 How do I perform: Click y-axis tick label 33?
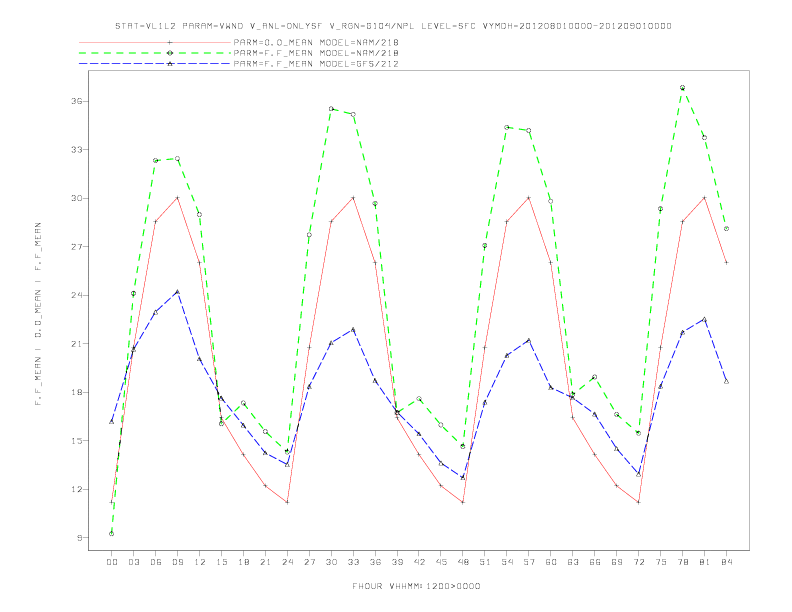[x=77, y=149]
